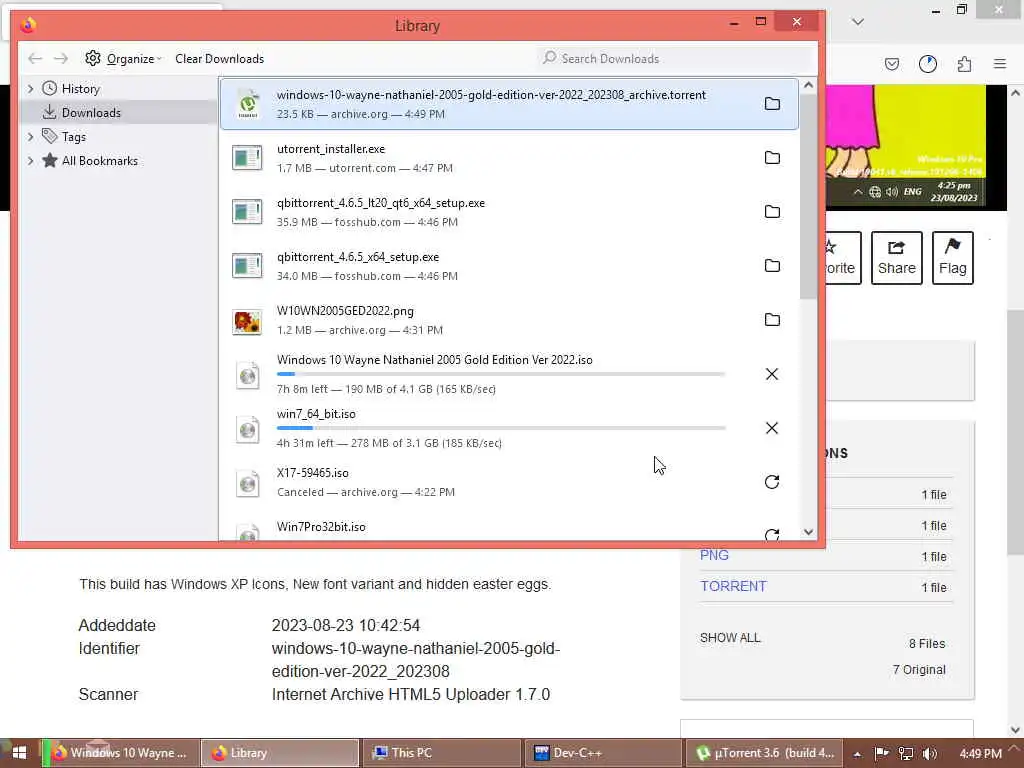Retry the Win7Pro32bit.iso download

(x=772, y=535)
